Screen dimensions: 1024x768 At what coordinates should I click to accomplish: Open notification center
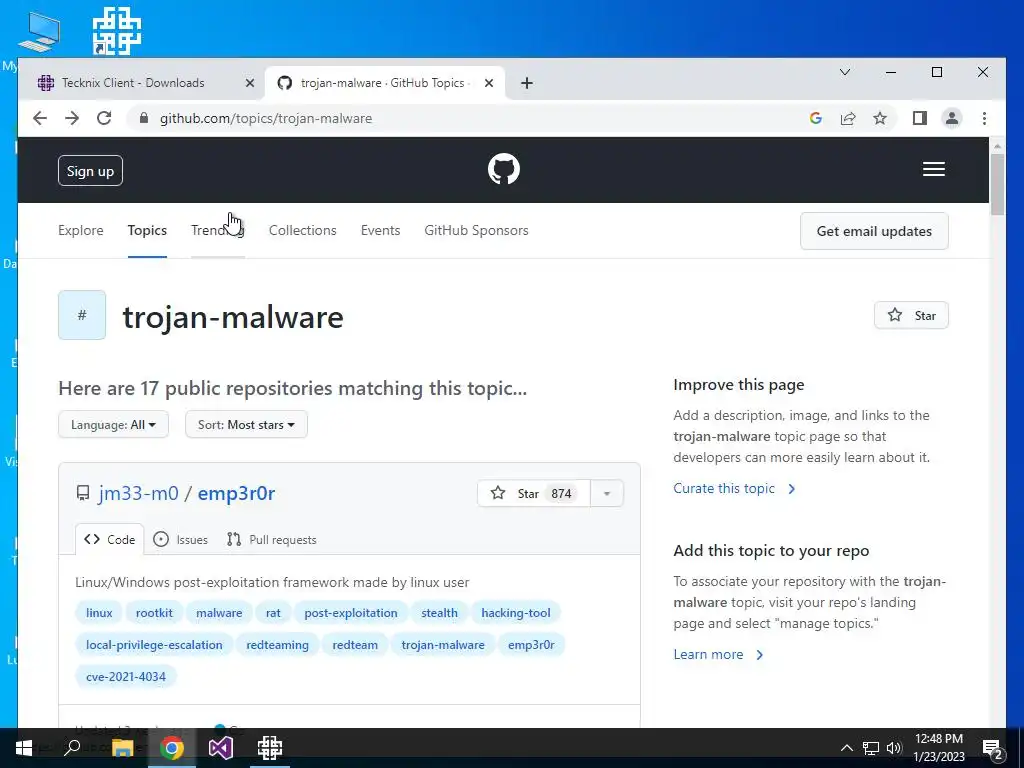click(993, 749)
